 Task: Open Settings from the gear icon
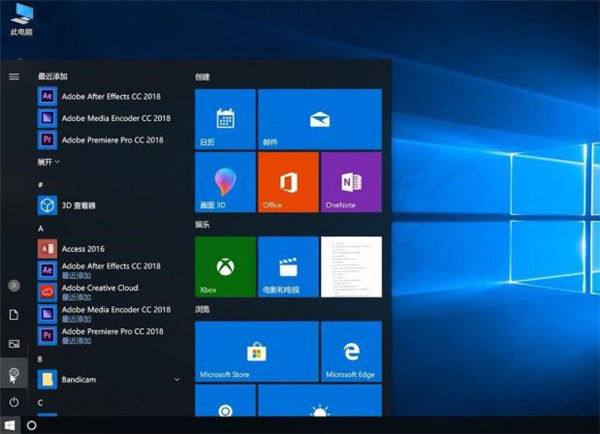point(14,373)
